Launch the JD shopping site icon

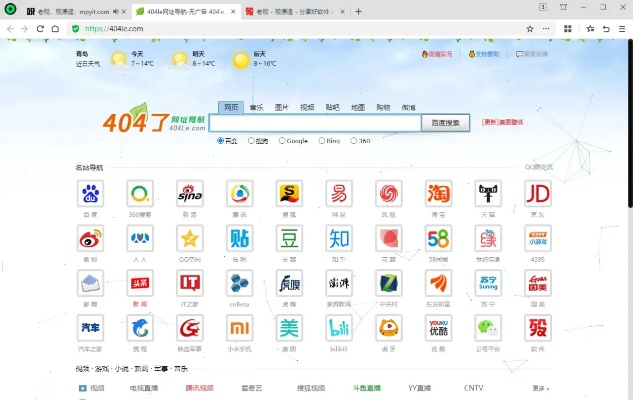[x=538, y=194]
